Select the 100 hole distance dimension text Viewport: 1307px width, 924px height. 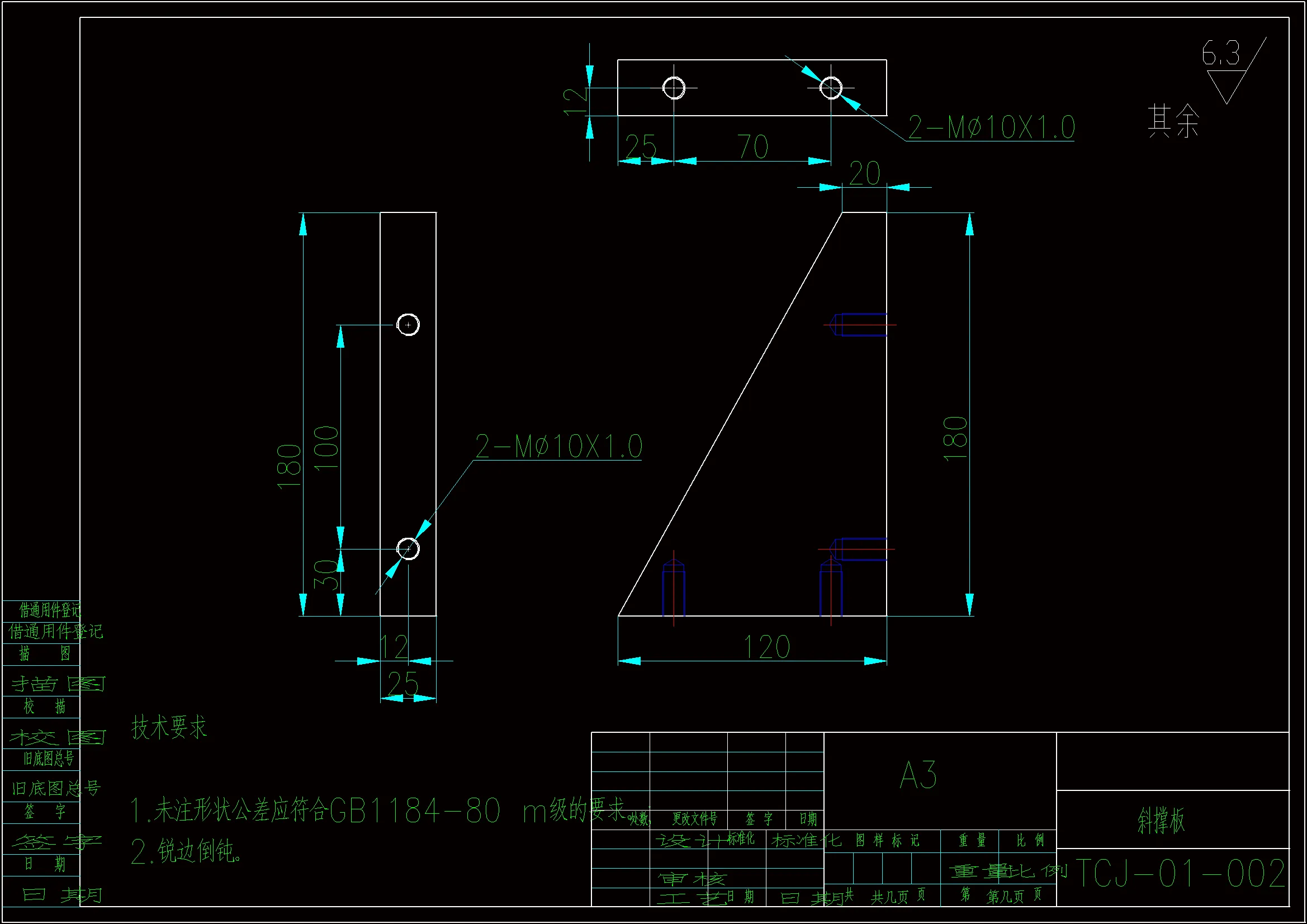click(x=326, y=448)
